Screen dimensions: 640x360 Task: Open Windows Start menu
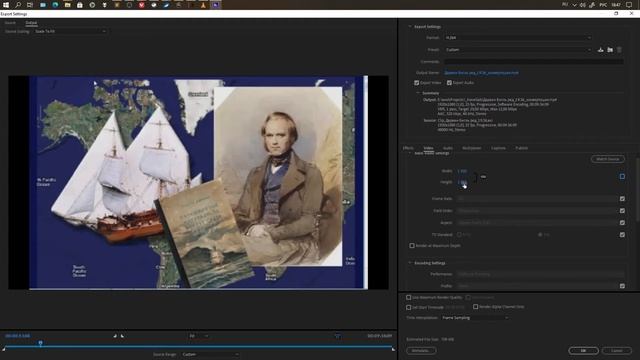click(x=6, y=5)
